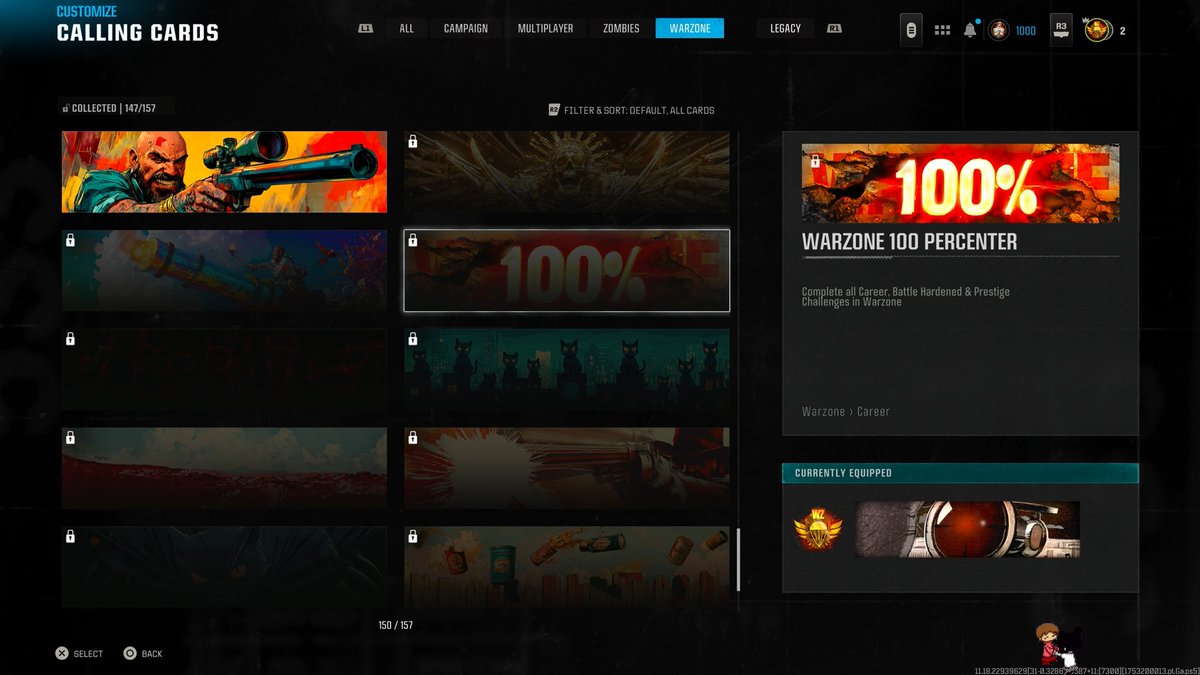Open the LEGACY tab
This screenshot has height=675, width=1200.
(x=785, y=28)
